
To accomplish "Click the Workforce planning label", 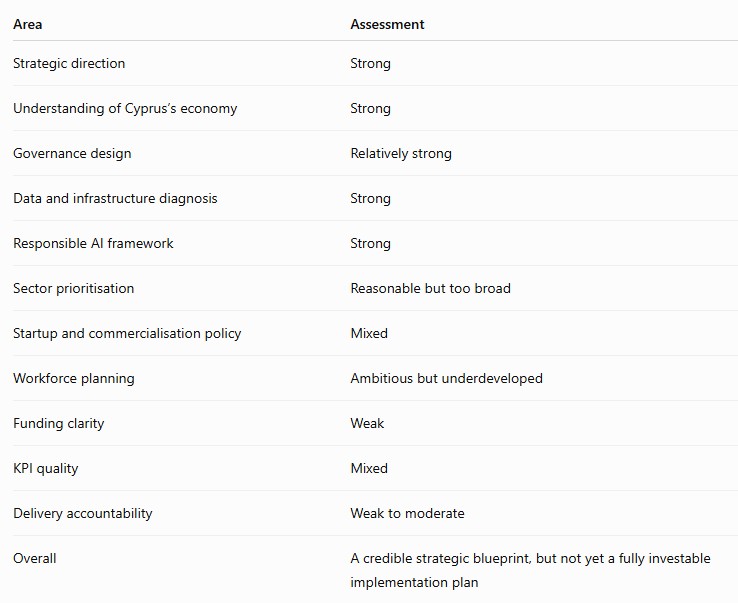I will [x=74, y=379].
